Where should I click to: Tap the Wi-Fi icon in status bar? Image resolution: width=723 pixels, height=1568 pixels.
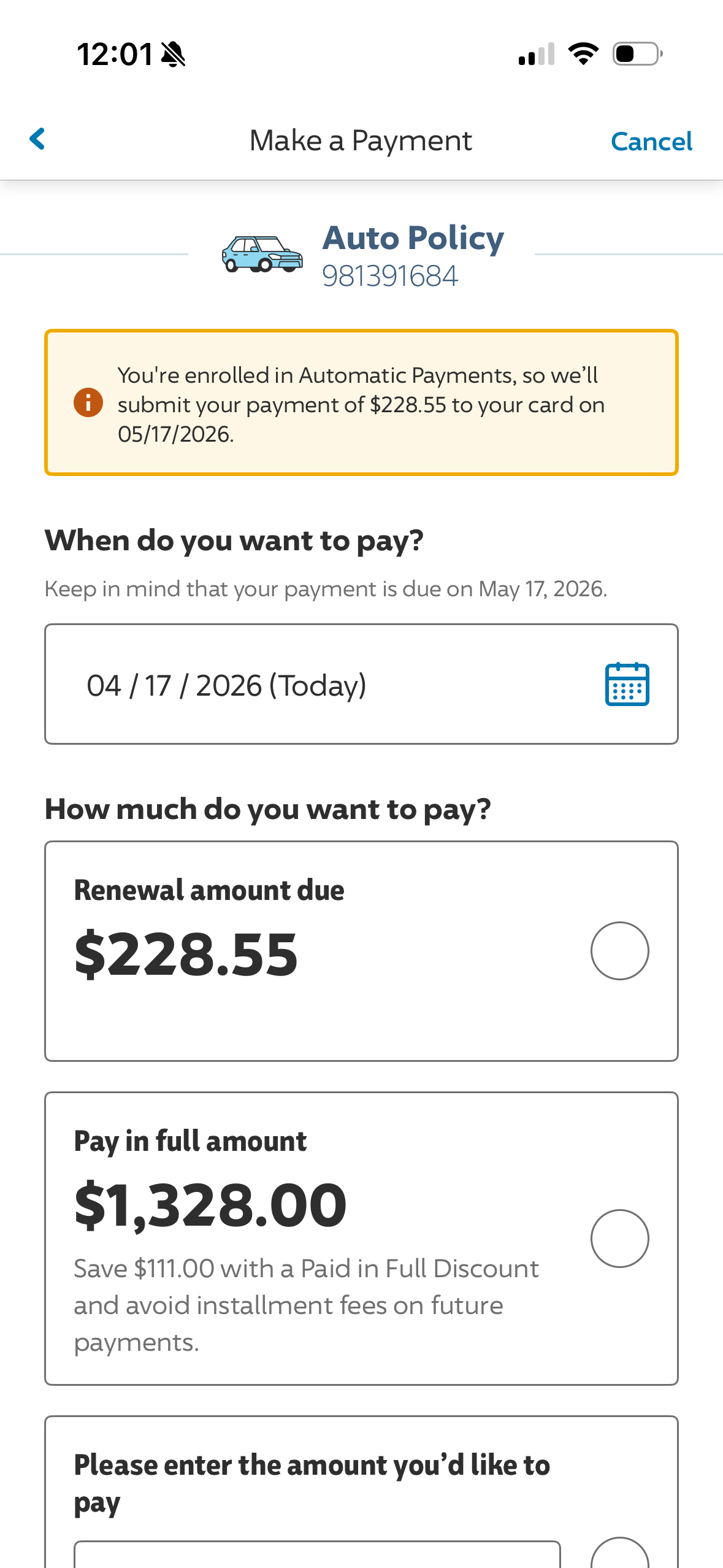point(583,54)
